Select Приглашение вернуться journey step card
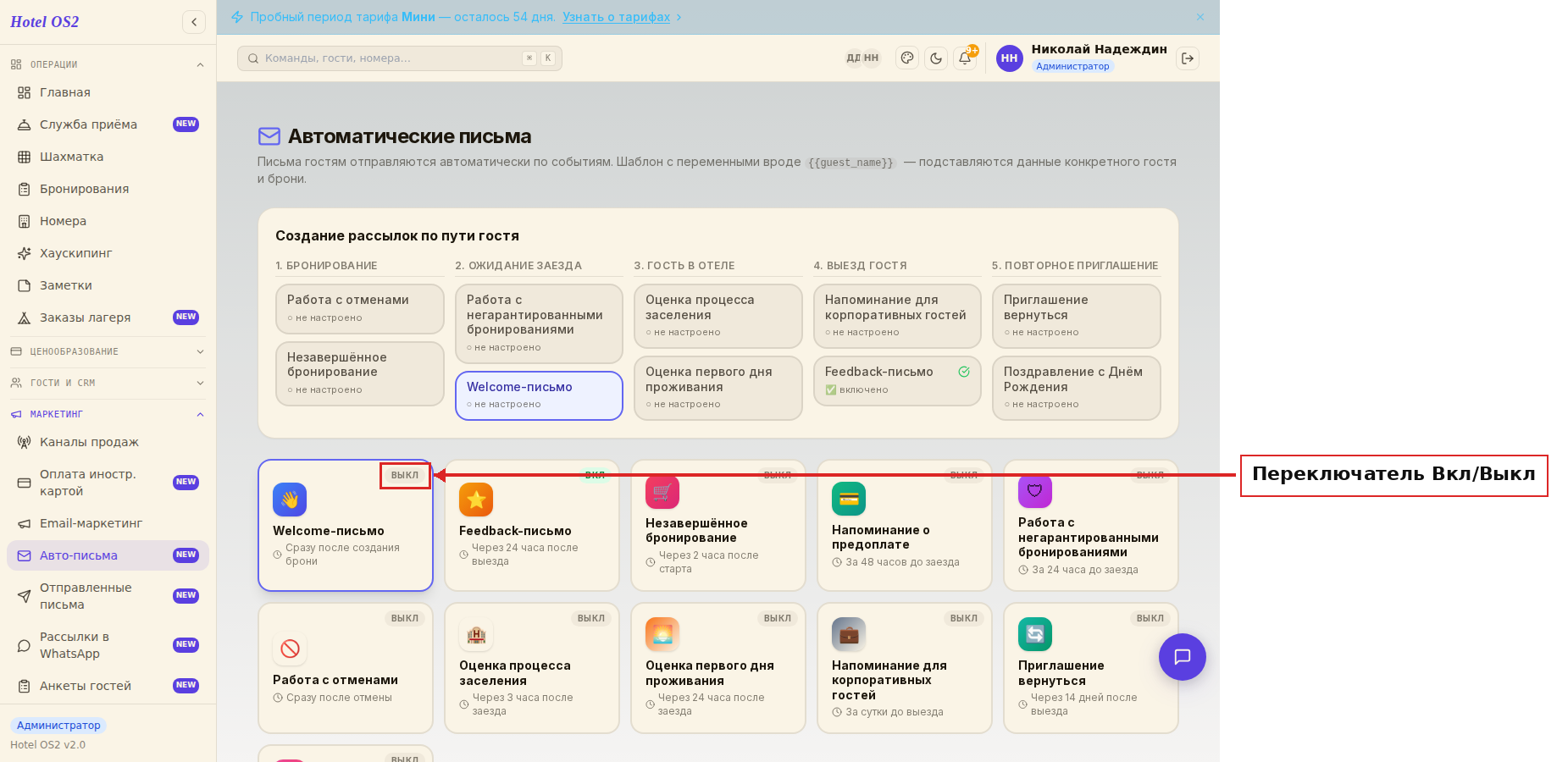 click(1076, 316)
